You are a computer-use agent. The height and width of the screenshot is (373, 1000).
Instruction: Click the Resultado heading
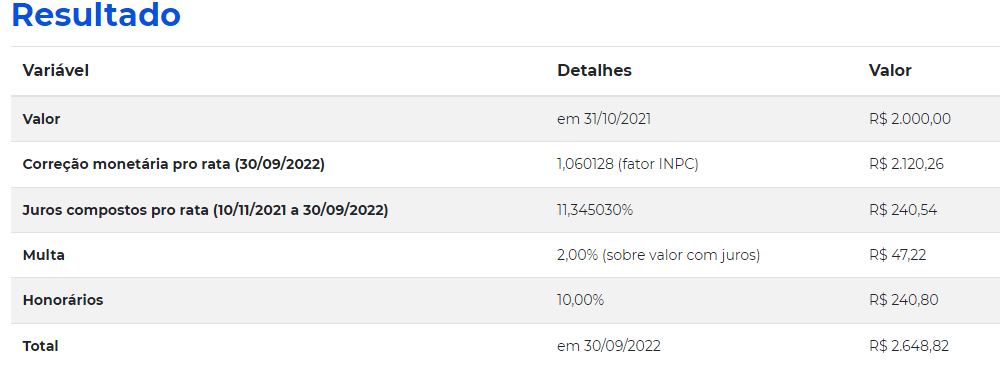pos(96,15)
